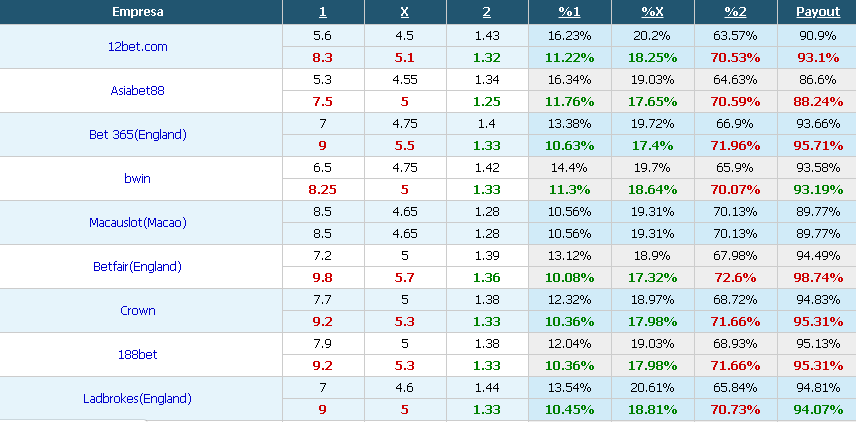The height and width of the screenshot is (422, 856).
Task: Open the Asiabet88 company link
Action: [x=138, y=91]
